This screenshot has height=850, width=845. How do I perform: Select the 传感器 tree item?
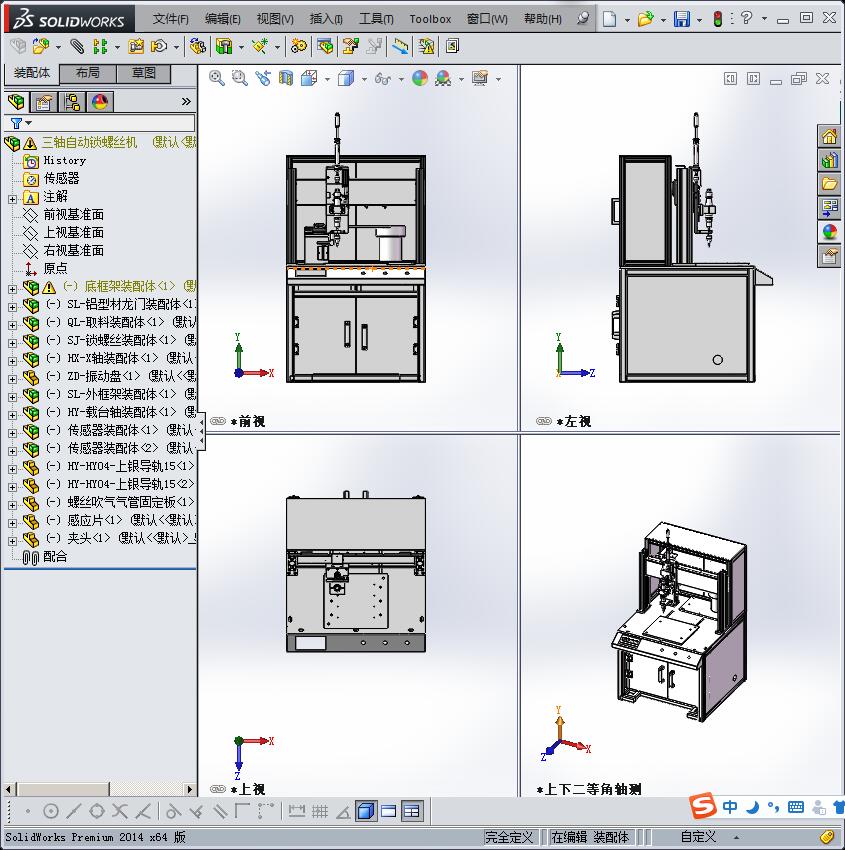[61, 178]
